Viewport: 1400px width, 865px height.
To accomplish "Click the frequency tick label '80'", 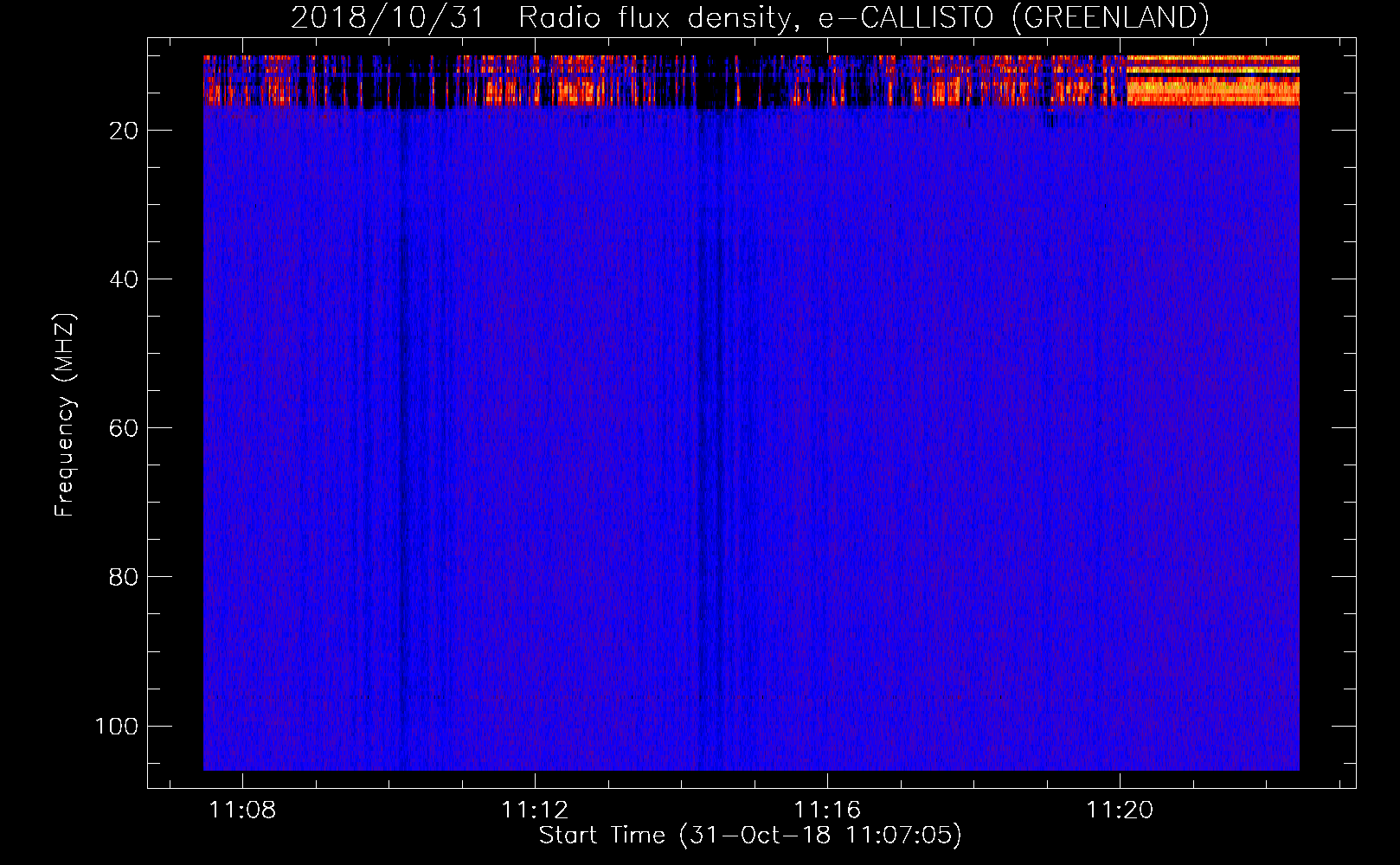I will pyautogui.click(x=124, y=577).
